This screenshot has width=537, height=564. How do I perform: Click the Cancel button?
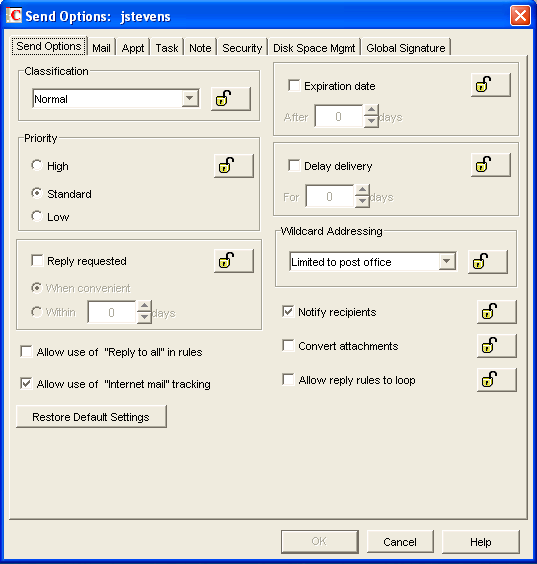(x=400, y=542)
